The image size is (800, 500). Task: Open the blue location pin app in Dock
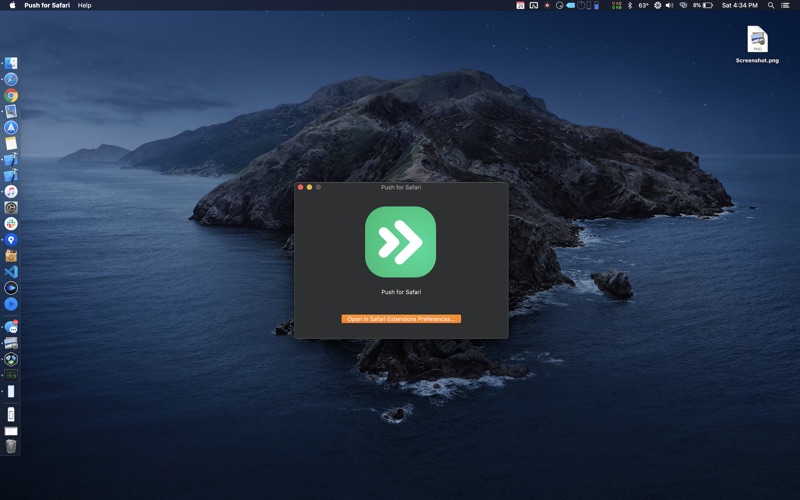coord(11,240)
